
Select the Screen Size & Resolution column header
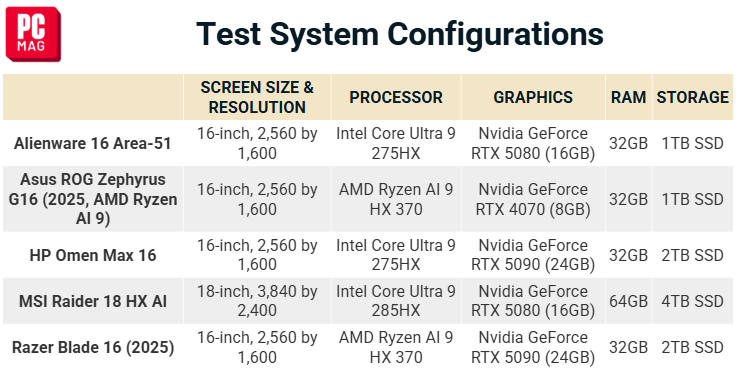(257, 97)
